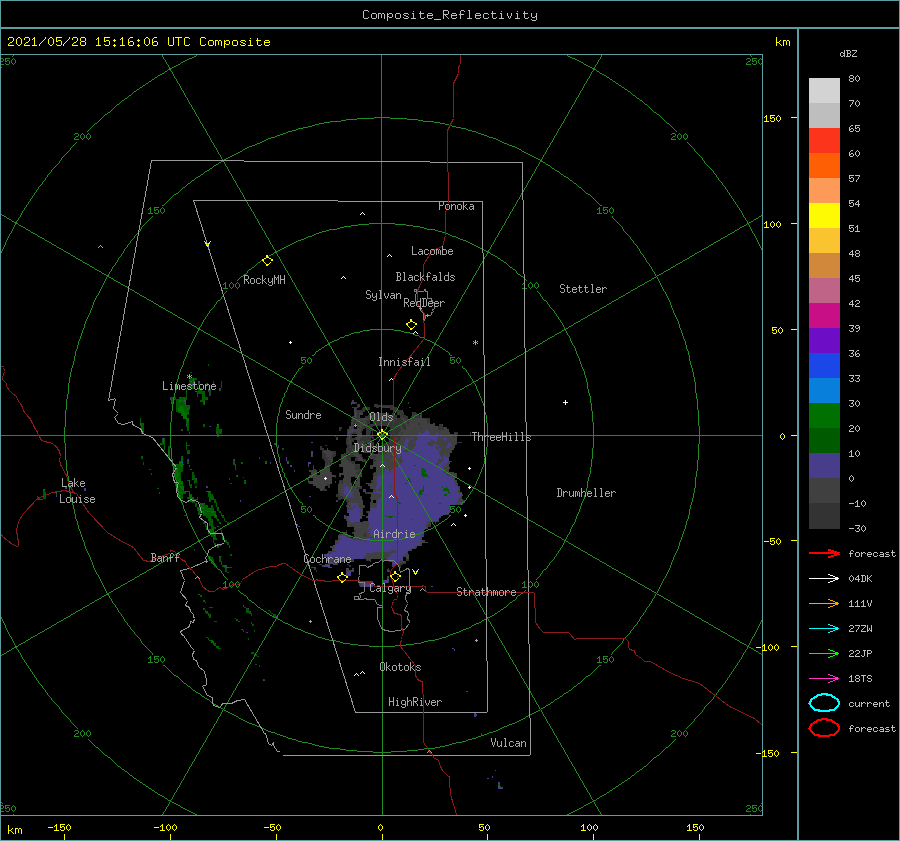Click the RockyMH label
This screenshot has height=841, width=900.
(264, 280)
